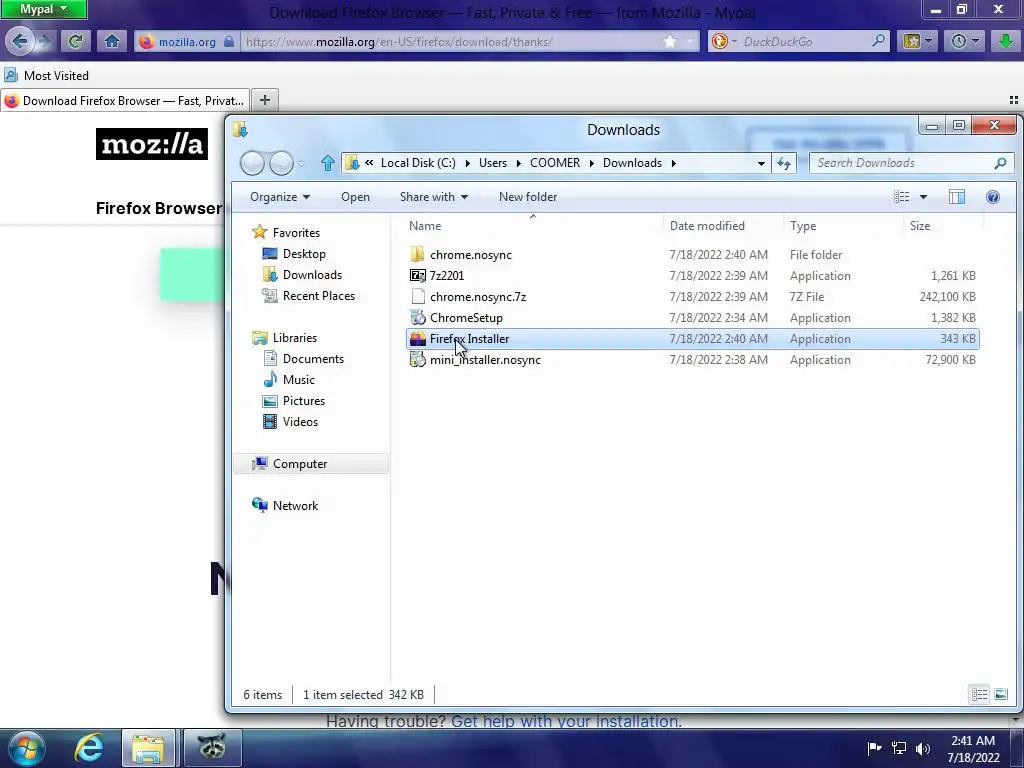Viewport: 1024px width, 768px height.
Task: Expand the arrow after Local Disk (C:)
Action: point(468,163)
